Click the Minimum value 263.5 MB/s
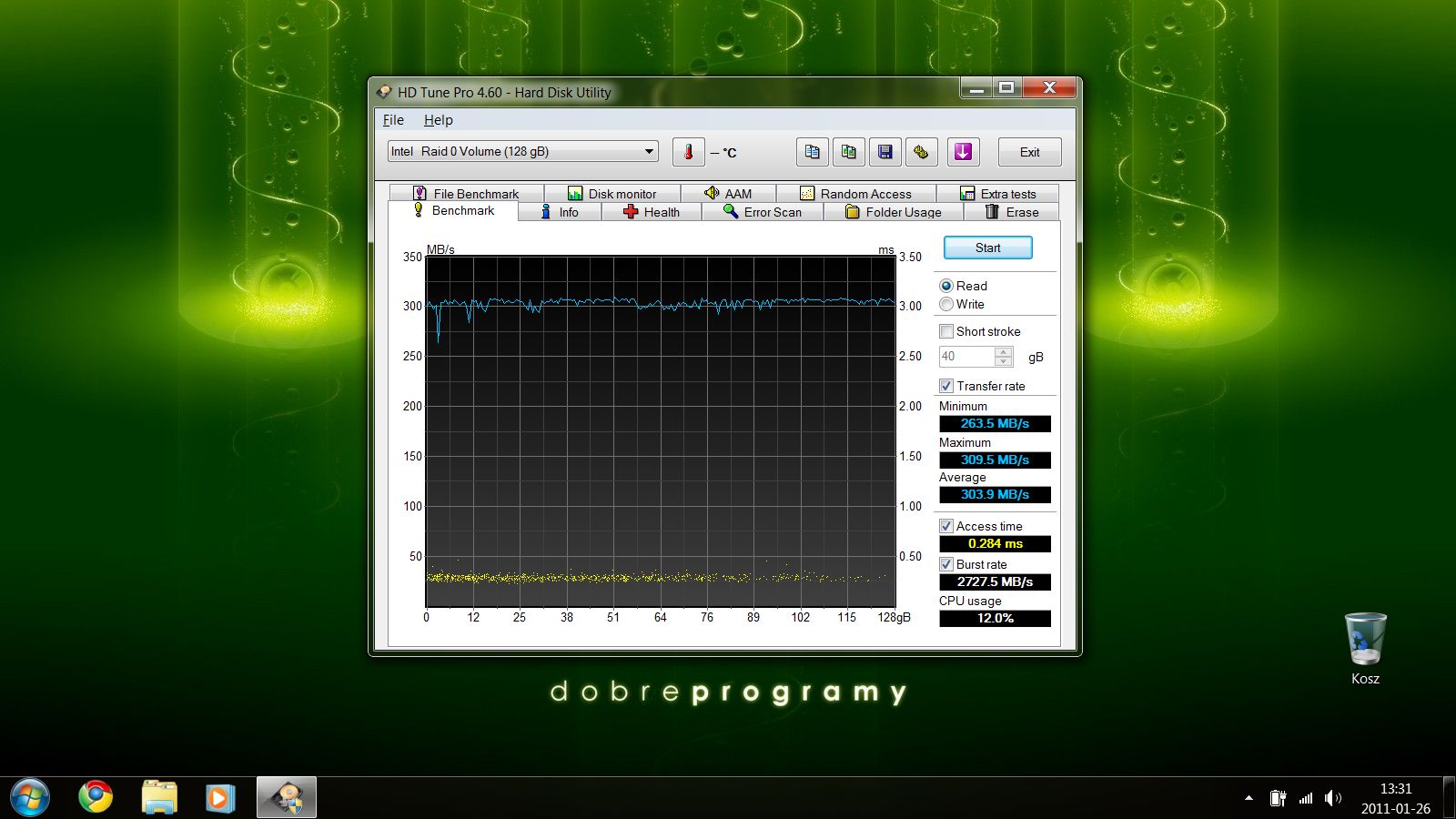The width and height of the screenshot is (1456, 819). point(995,424)
